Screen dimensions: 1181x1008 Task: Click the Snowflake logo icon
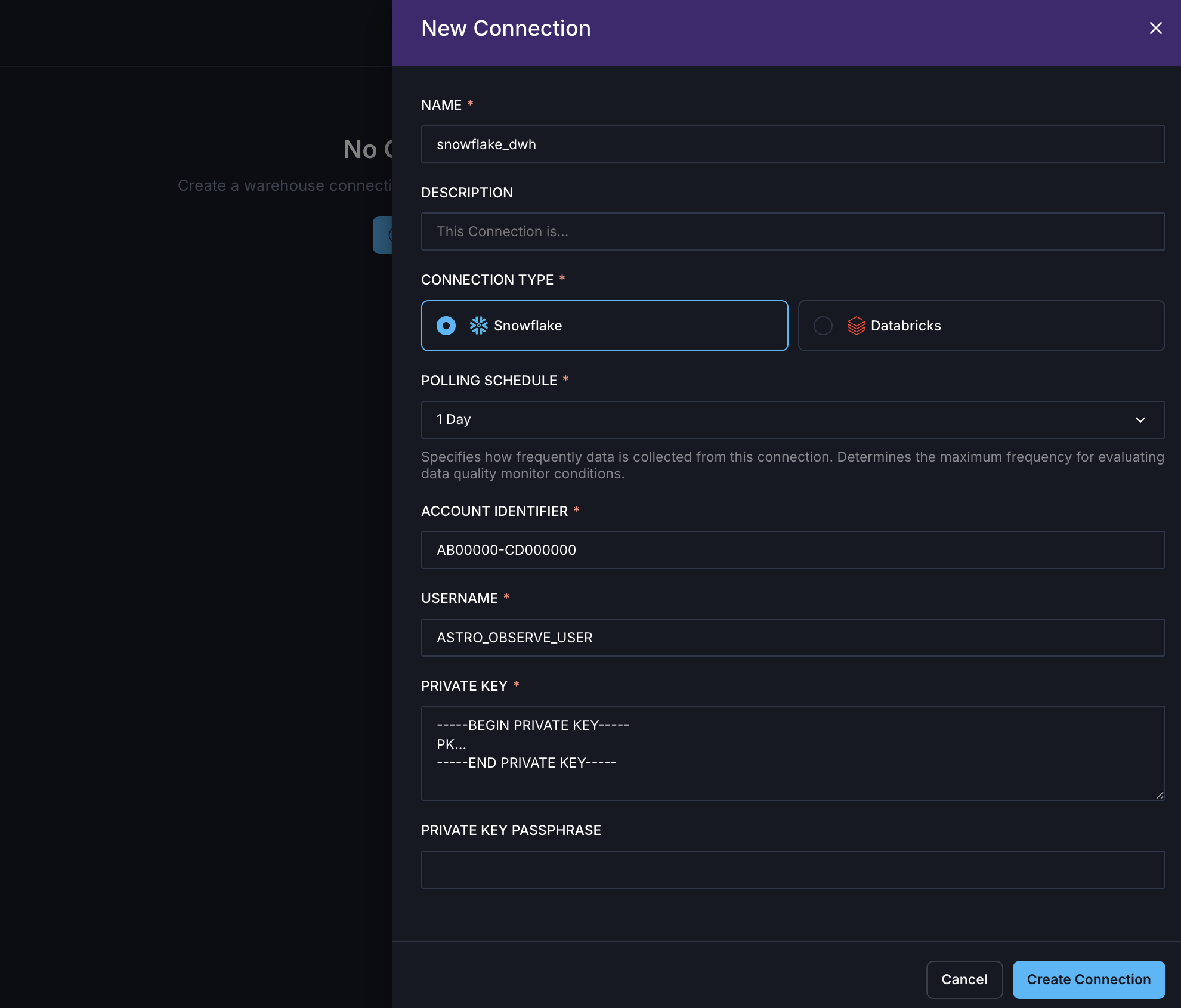pos(479,326)
